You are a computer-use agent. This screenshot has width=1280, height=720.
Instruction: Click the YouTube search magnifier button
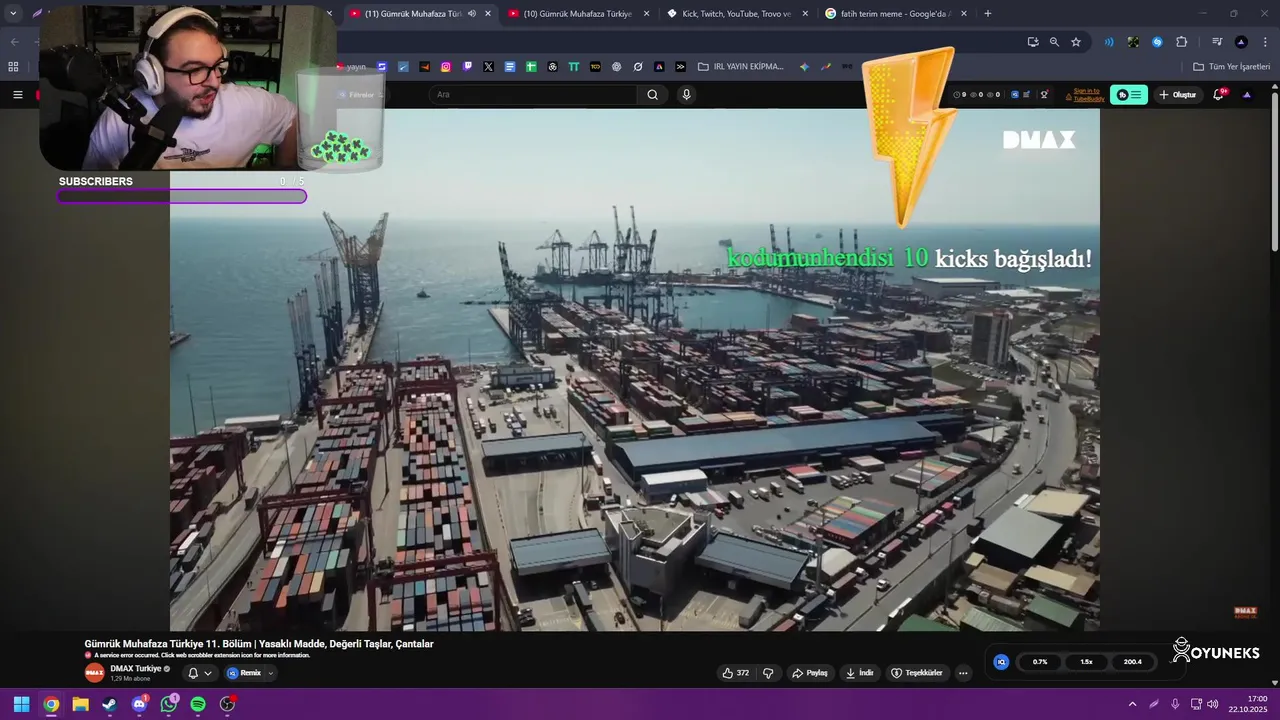point(652,95)
